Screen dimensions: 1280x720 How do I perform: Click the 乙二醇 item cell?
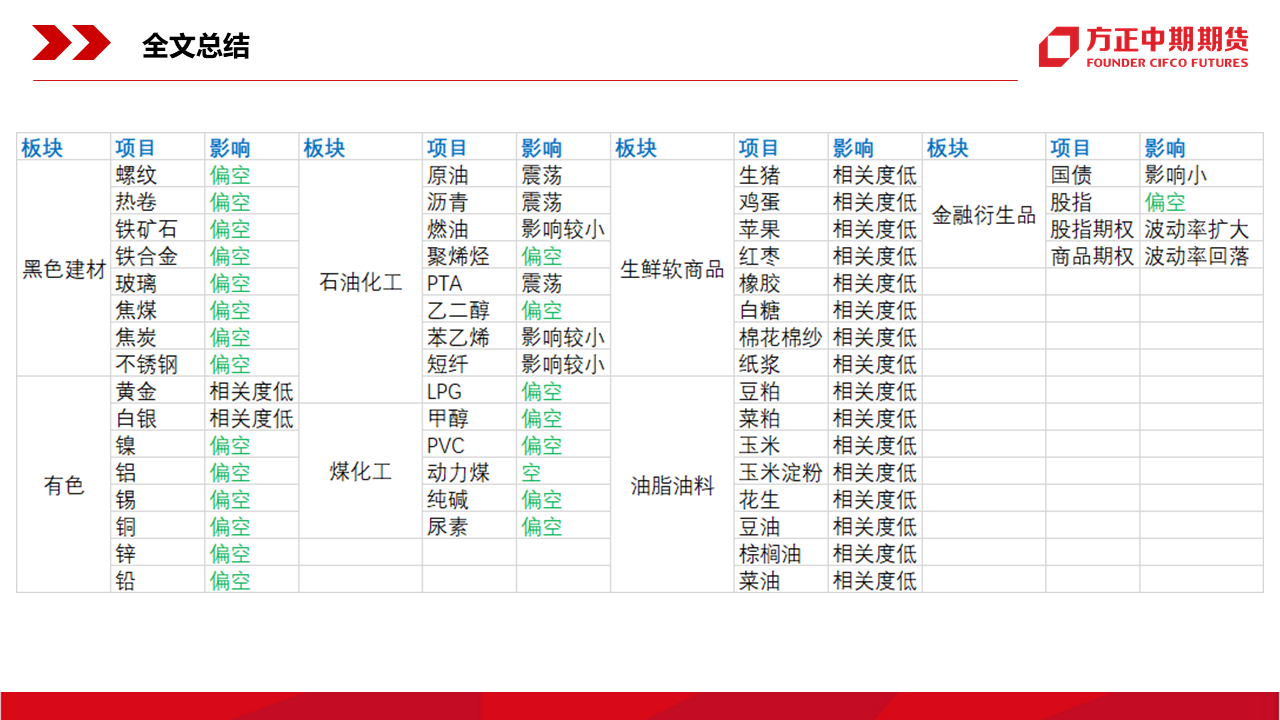[x=469, y=310]
